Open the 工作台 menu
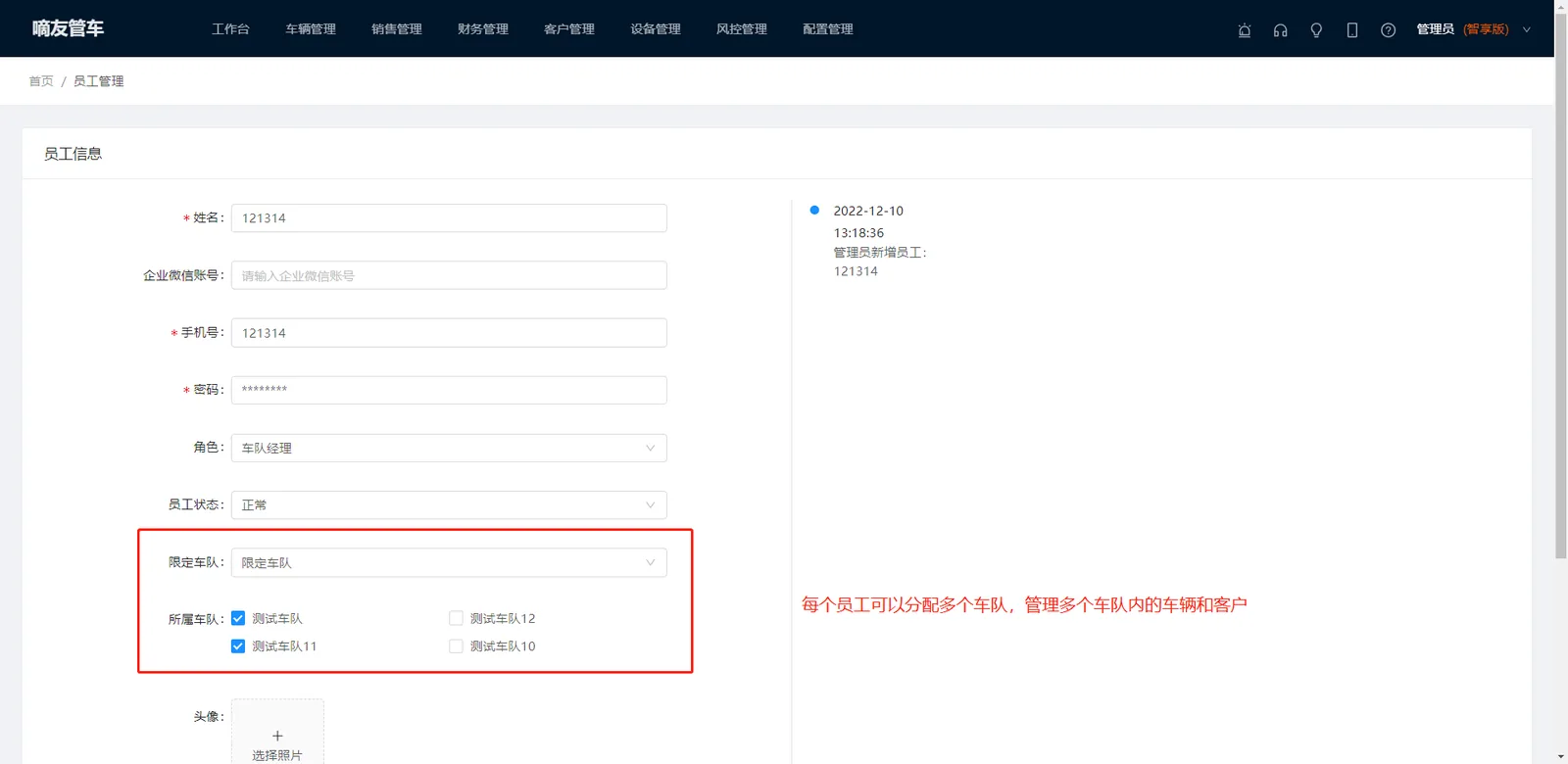This screenshot has height=764, width=1568. 230,29
